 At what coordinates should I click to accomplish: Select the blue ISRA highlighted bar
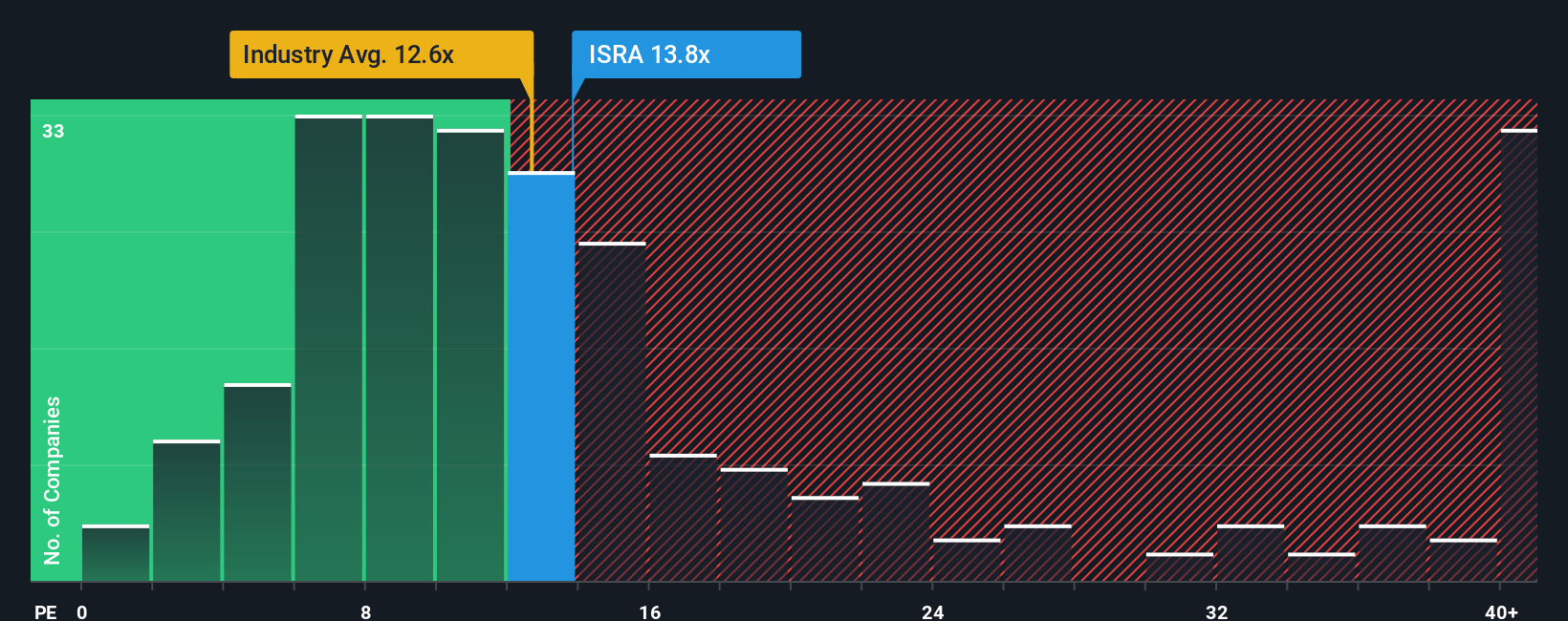pyautogui.click(x=541, y=376)
